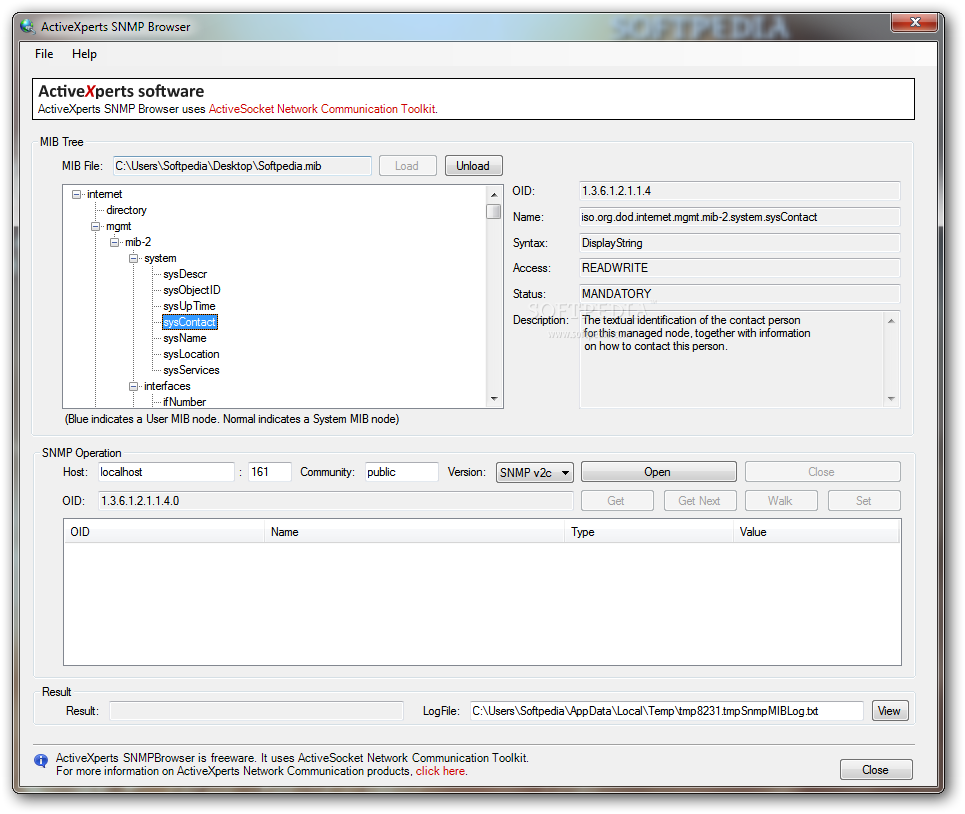Collapse the system tree node
Viewport: 965px width, 814px height.
coord(134,258)
